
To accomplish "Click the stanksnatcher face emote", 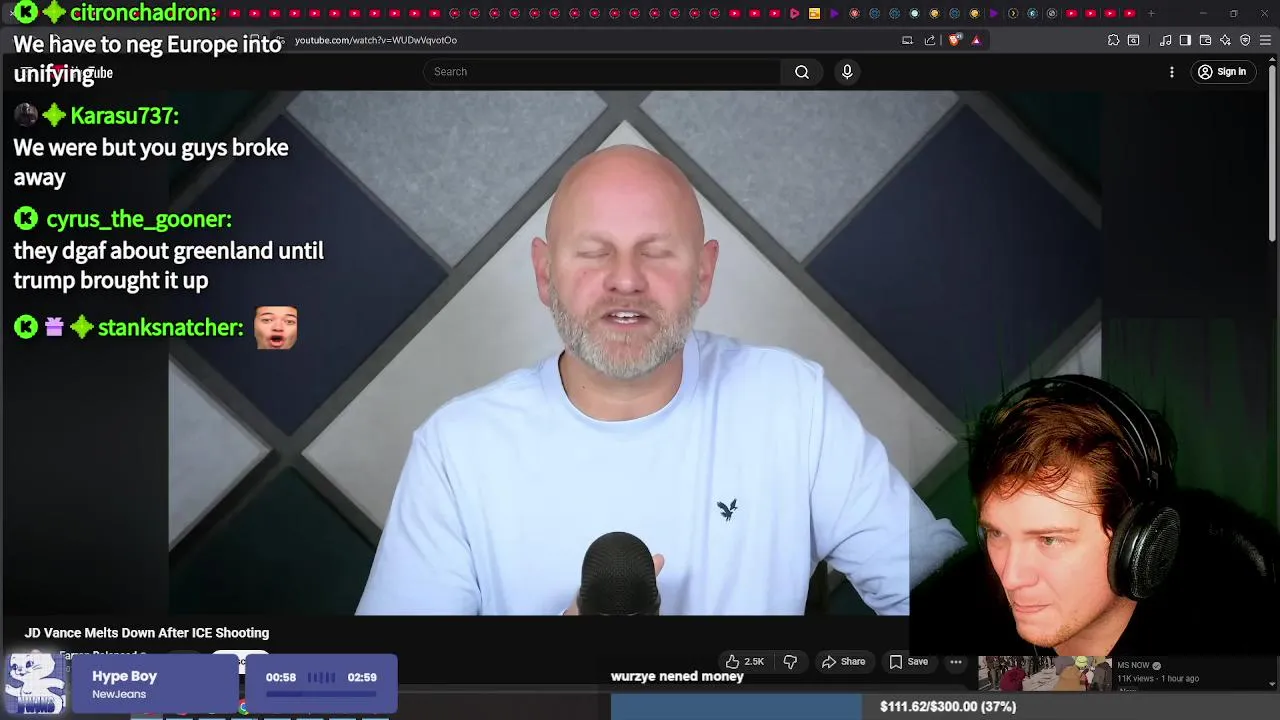I will (x=275, y=328).
